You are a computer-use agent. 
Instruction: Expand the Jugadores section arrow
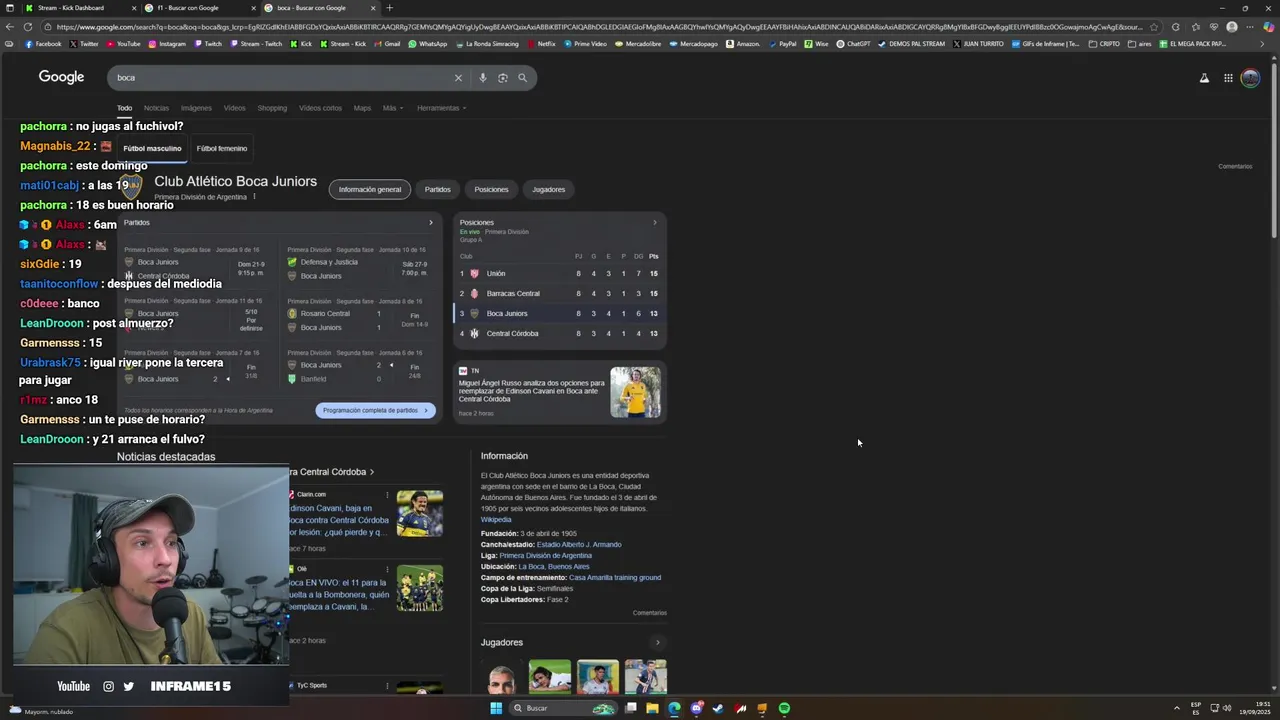(x=657, y=642)
